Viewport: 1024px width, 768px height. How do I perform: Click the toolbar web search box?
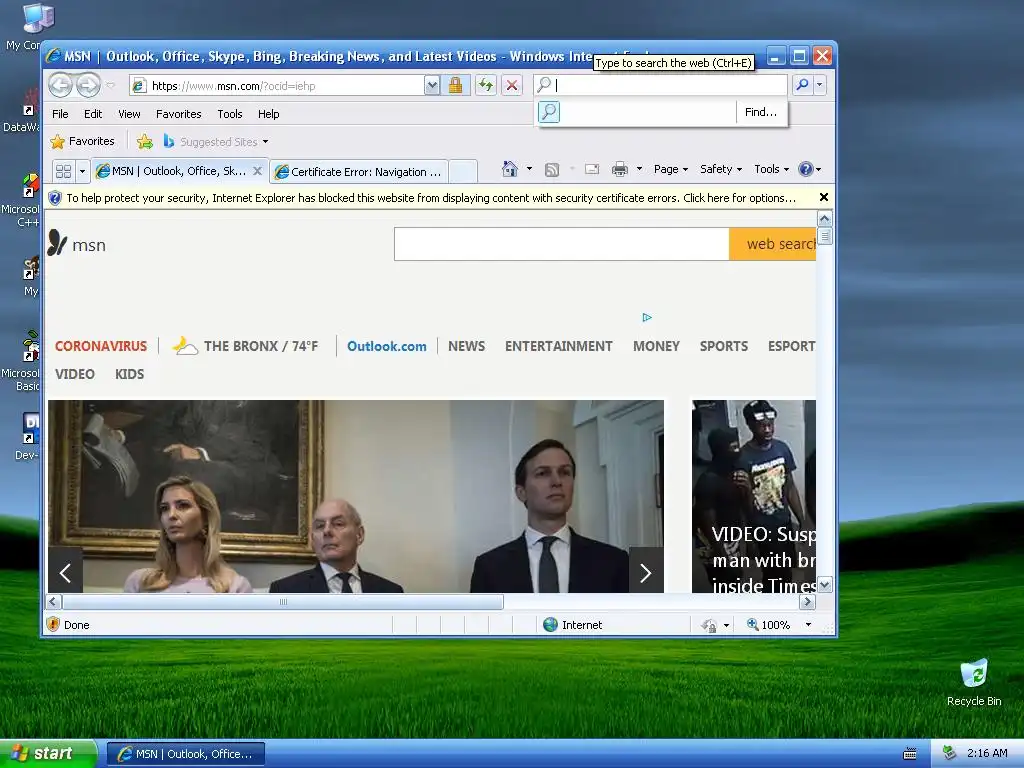coord(661,85)
